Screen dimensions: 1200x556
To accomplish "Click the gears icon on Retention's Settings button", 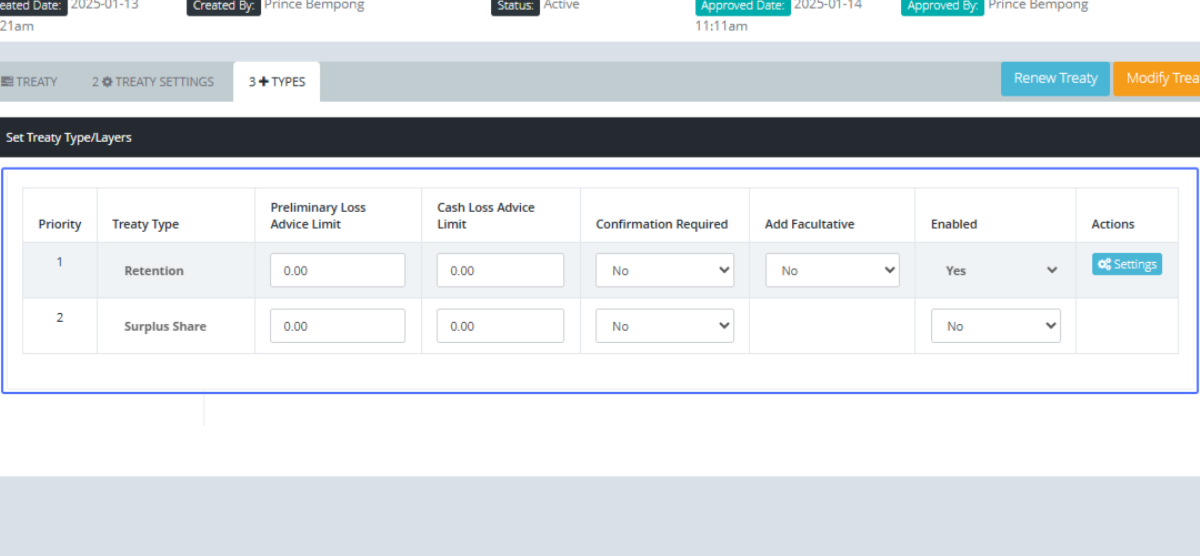I will pyautogui.click(x=1104, y=265).
